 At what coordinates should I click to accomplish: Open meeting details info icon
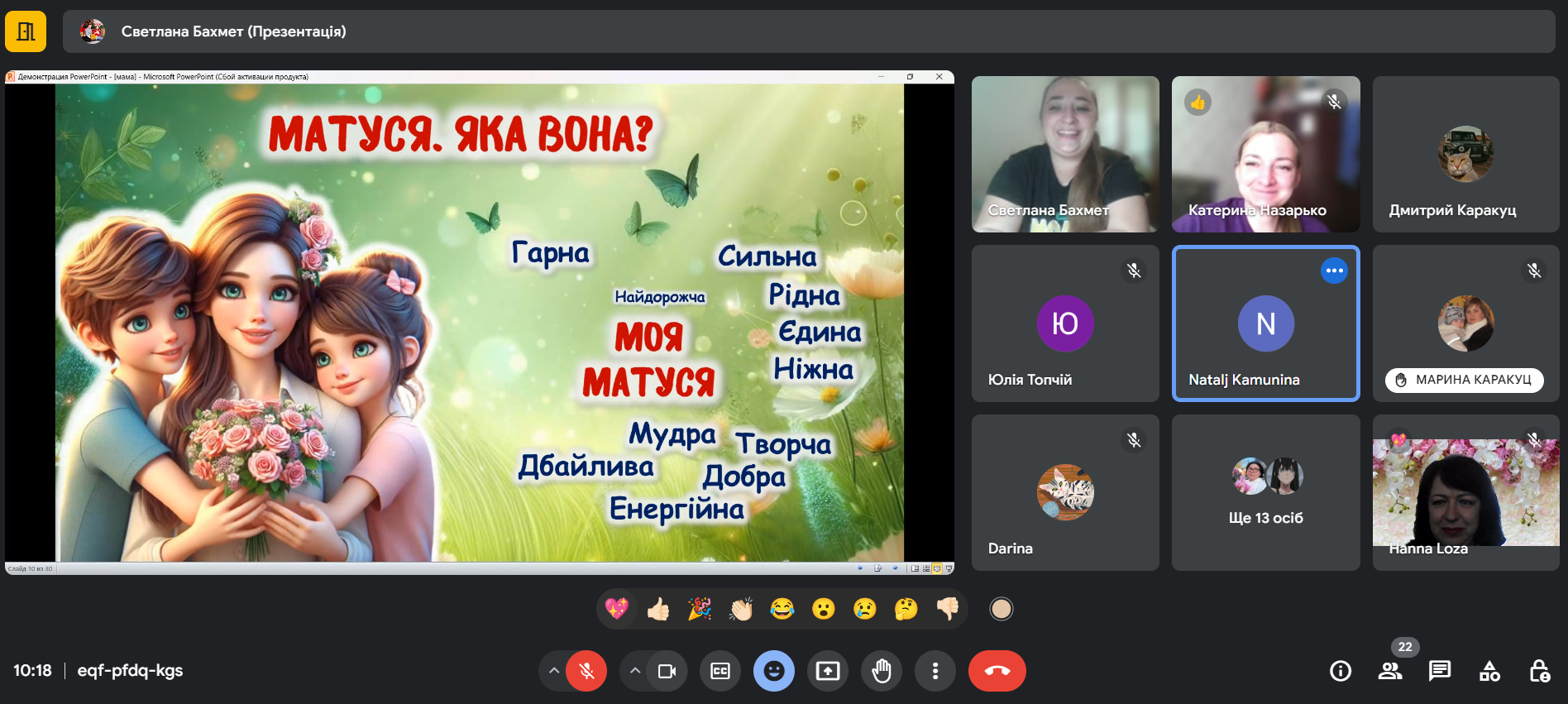1340,671
